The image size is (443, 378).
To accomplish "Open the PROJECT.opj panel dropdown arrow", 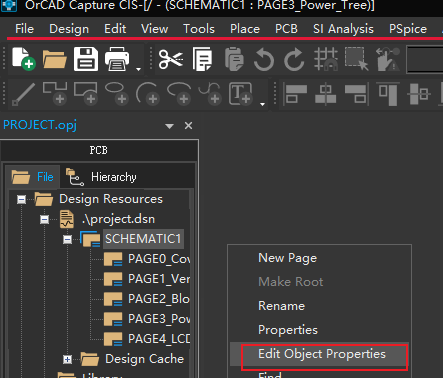I will [x=169, y=126].
